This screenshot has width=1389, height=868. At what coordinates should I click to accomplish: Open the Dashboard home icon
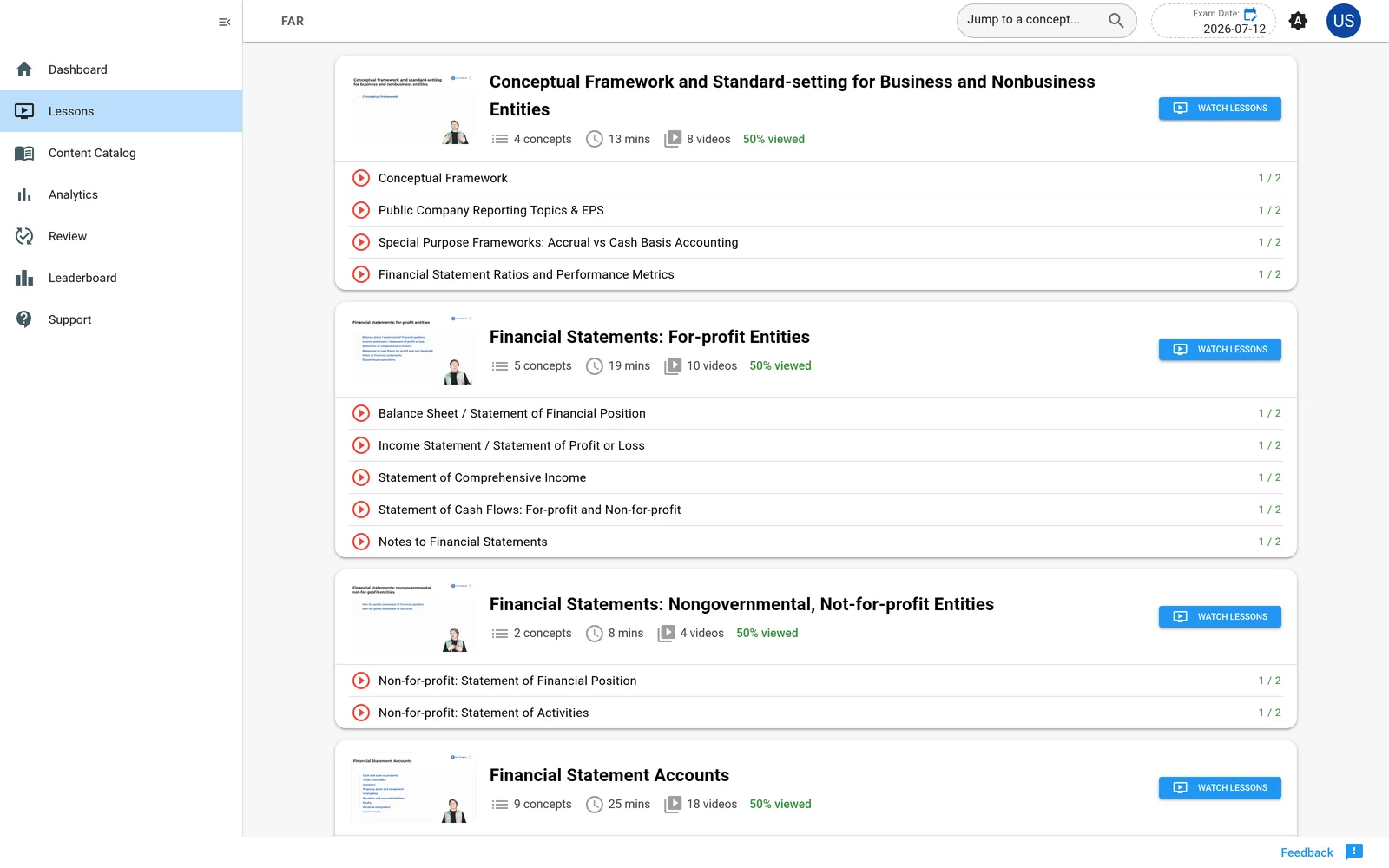click(24, 69)
